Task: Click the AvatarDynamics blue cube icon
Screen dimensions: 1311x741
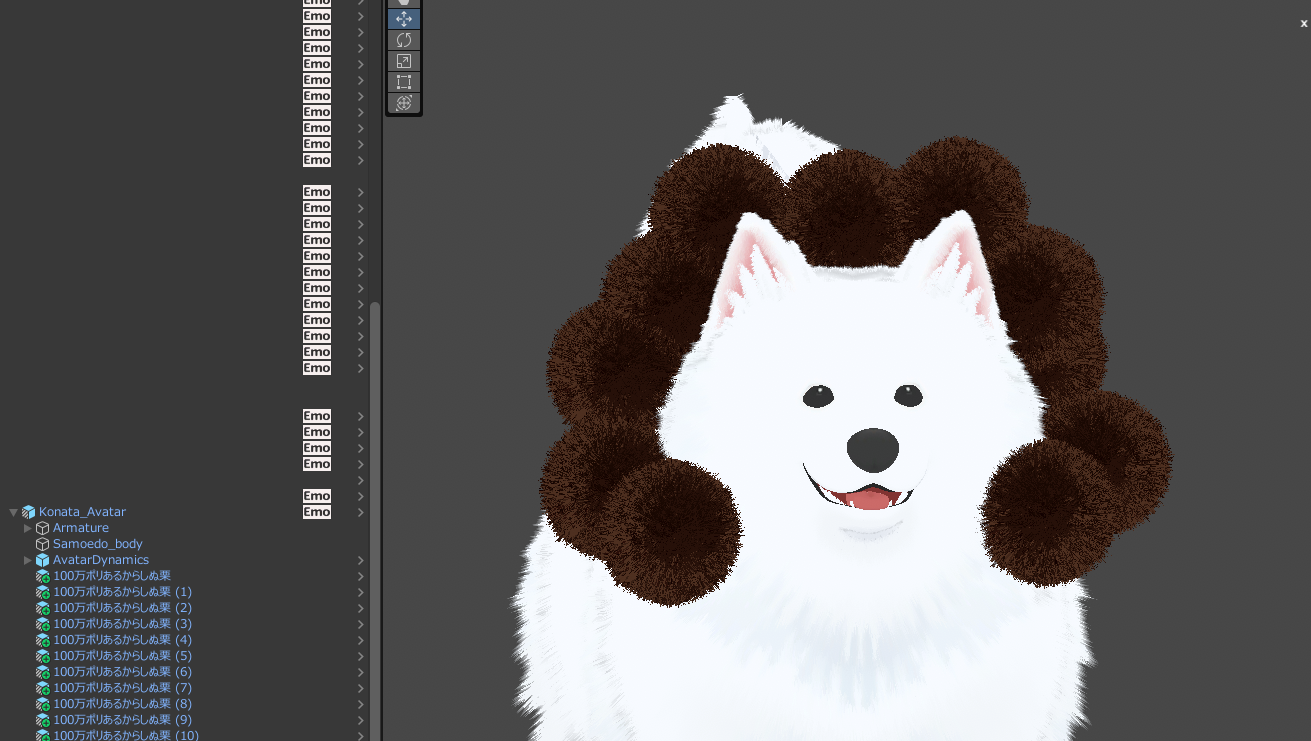Action: point(42,560)
